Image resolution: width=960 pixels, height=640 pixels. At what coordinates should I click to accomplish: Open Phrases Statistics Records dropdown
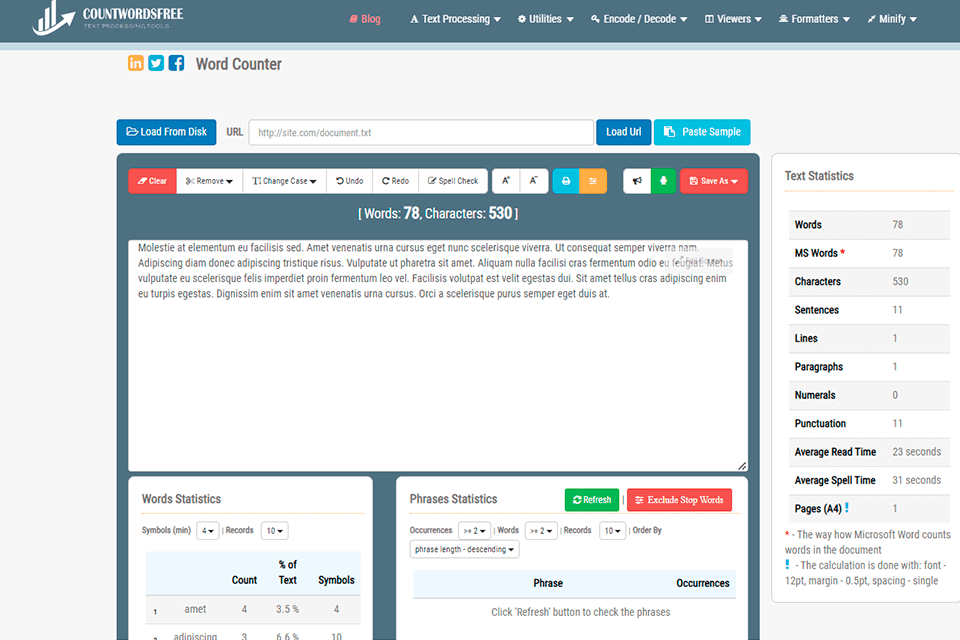click(x=612, y=531)
